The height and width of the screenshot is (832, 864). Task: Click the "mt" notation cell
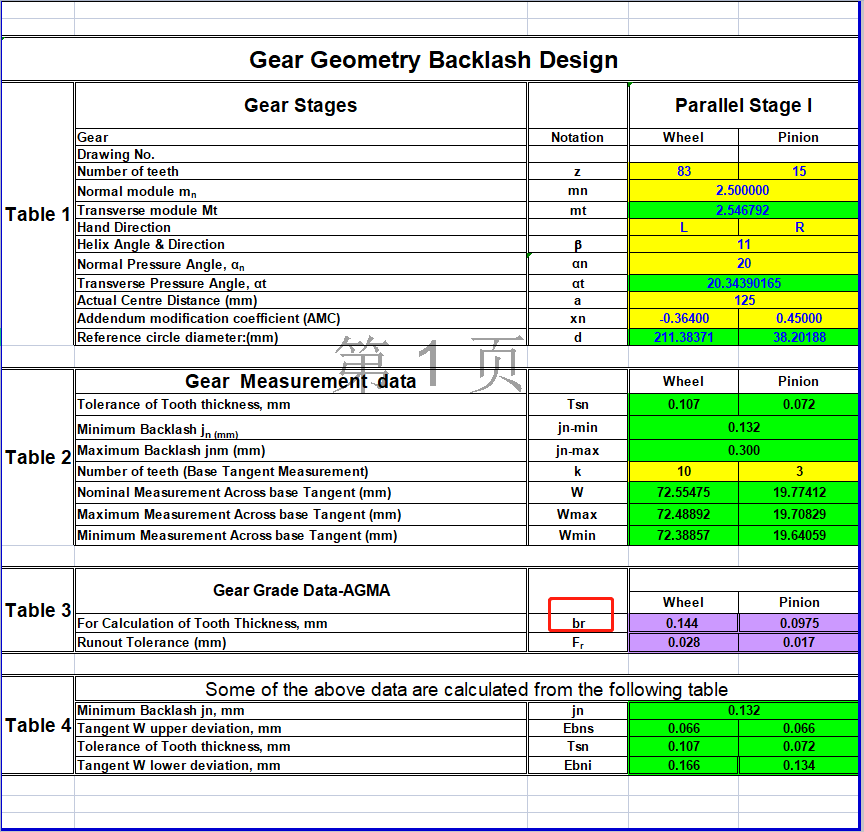point(577,210)
